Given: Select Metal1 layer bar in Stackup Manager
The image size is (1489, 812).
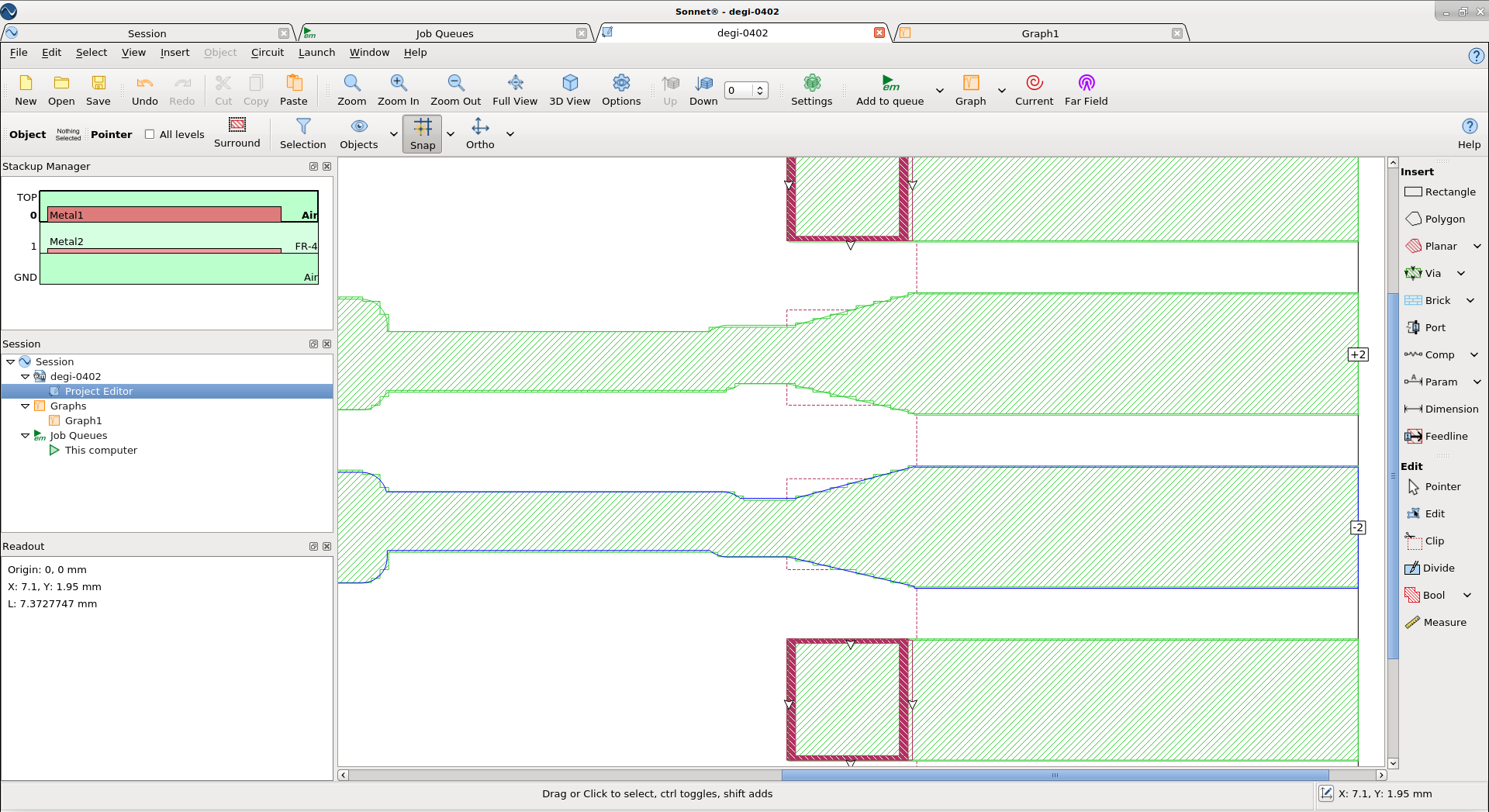Looking at the screenshot, I should click(164, 215).
